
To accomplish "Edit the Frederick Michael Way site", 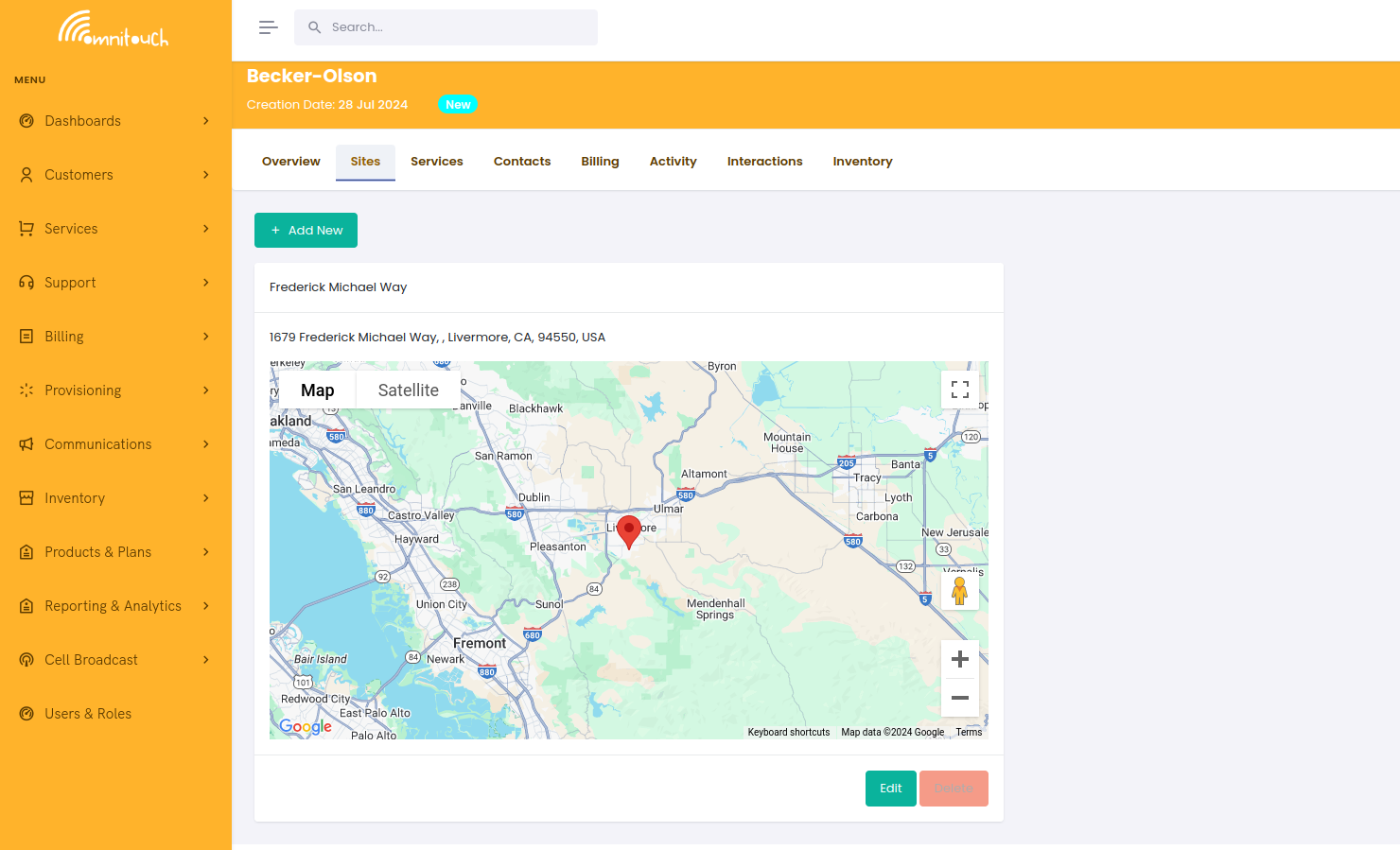I will pyautogui.click(x=890, y=788).
